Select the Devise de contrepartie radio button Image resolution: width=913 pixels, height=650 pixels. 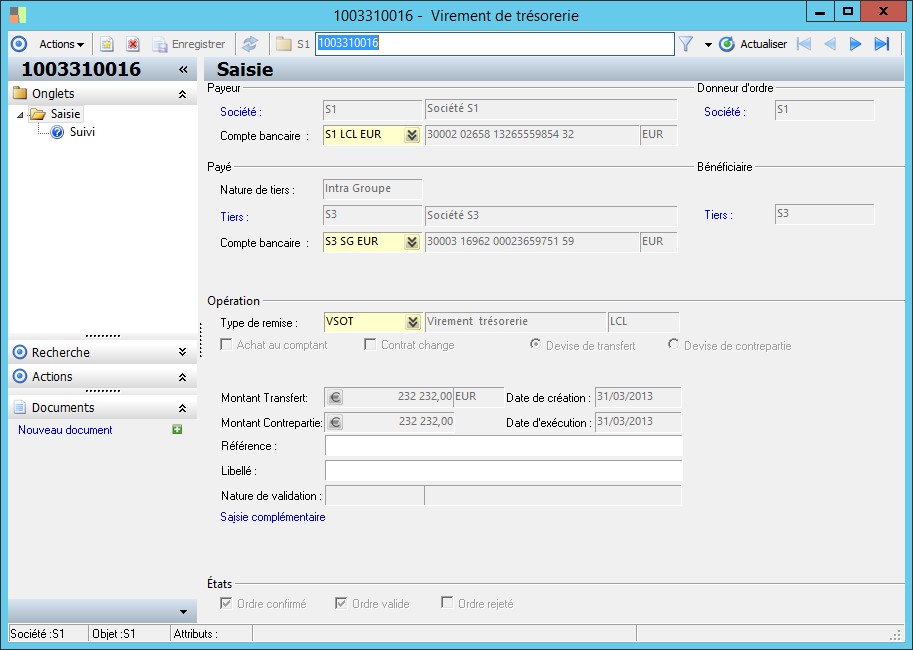[674, 345]
